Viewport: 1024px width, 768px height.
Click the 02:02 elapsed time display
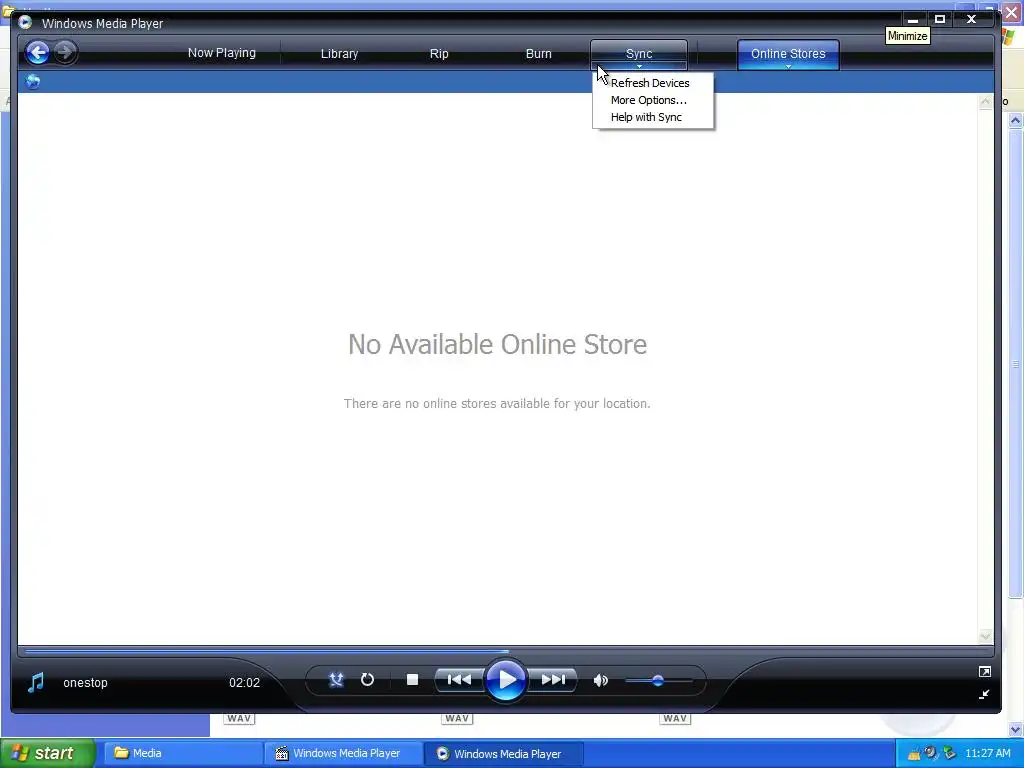pos(244,682)
